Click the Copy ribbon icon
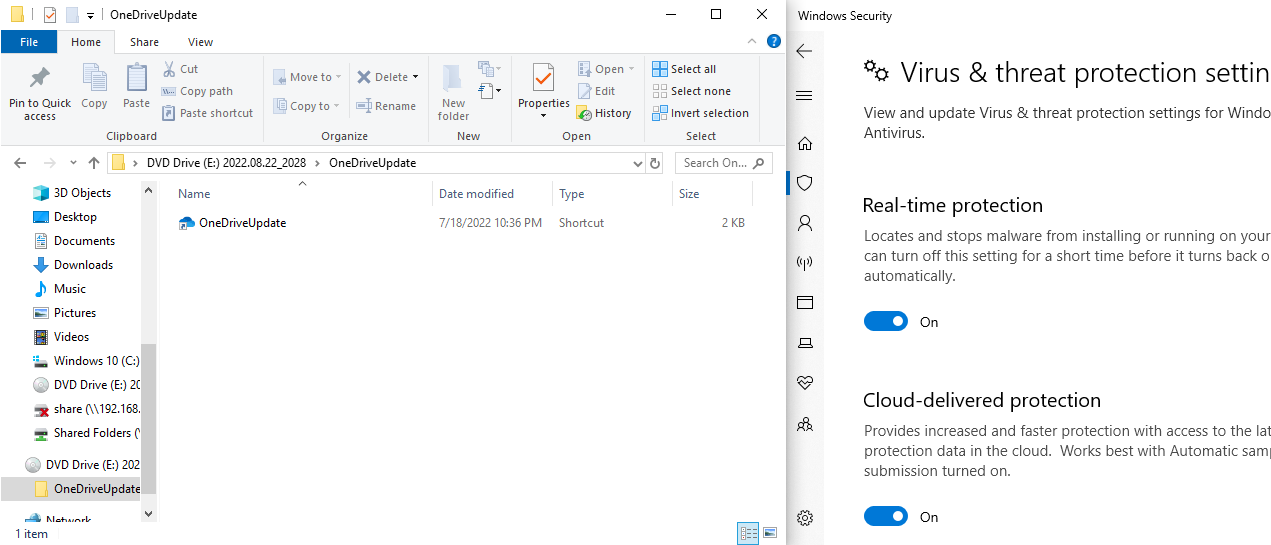Screen dimensions: 1271x545 [x=94, y=78]
